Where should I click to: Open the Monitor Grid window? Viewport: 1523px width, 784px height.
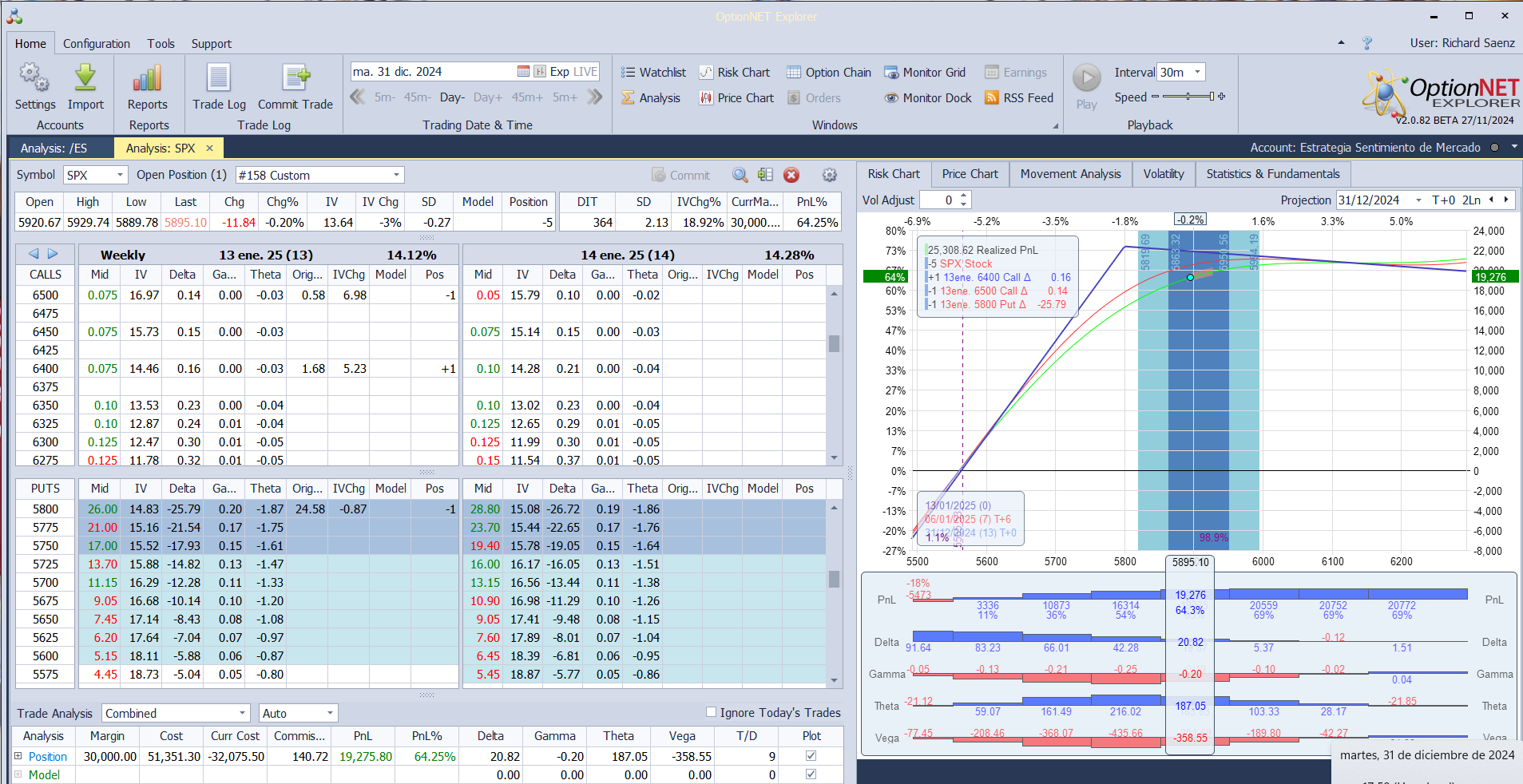(925, 73)
